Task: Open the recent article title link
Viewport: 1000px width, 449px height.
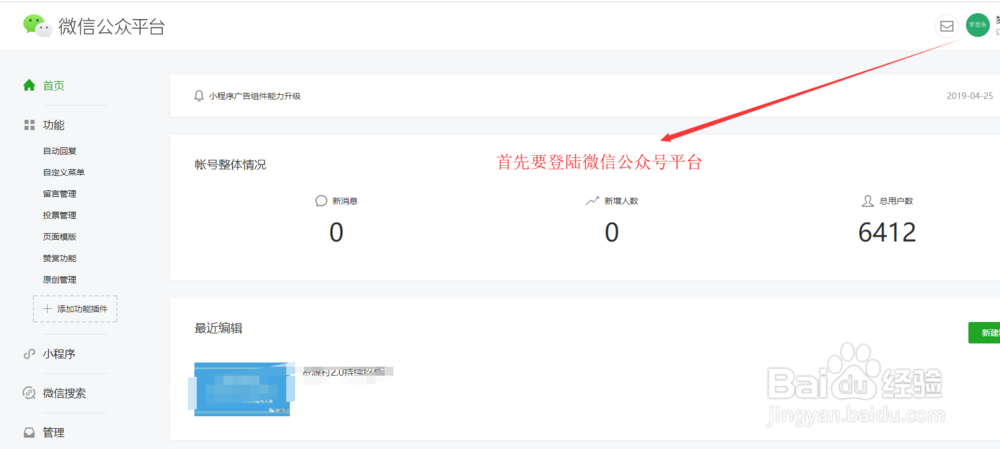Action: pyautogui.click(x=348, y=371)
